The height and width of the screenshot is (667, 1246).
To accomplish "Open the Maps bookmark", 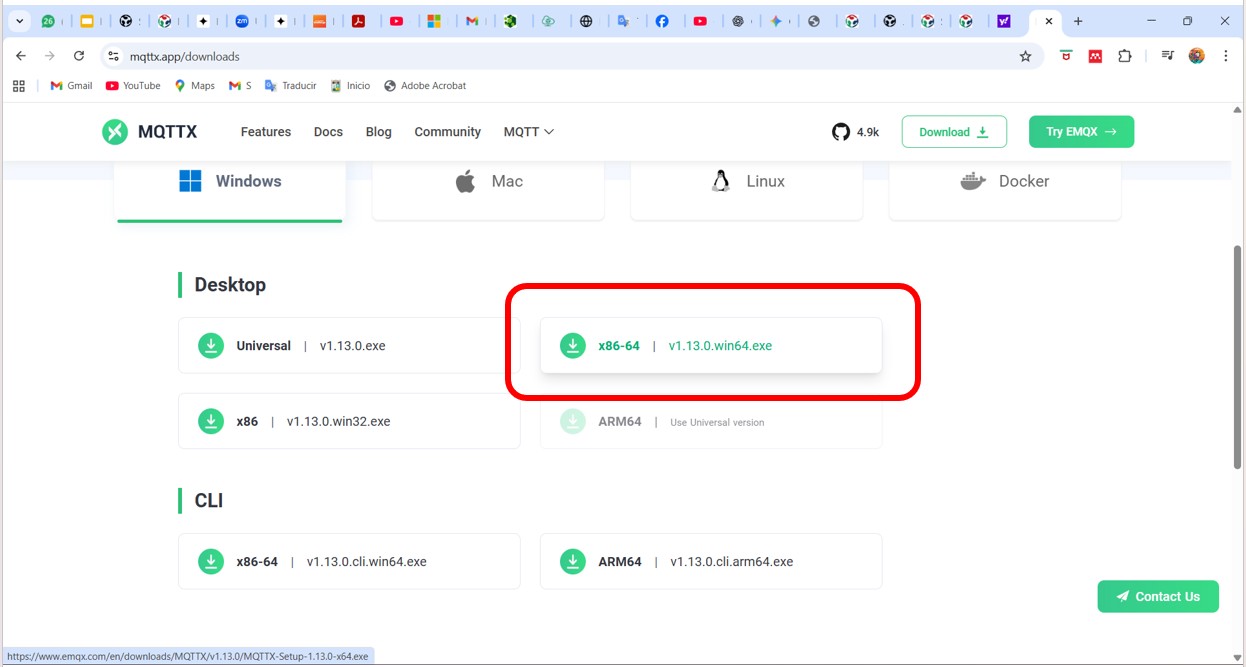I will [194, 86].
